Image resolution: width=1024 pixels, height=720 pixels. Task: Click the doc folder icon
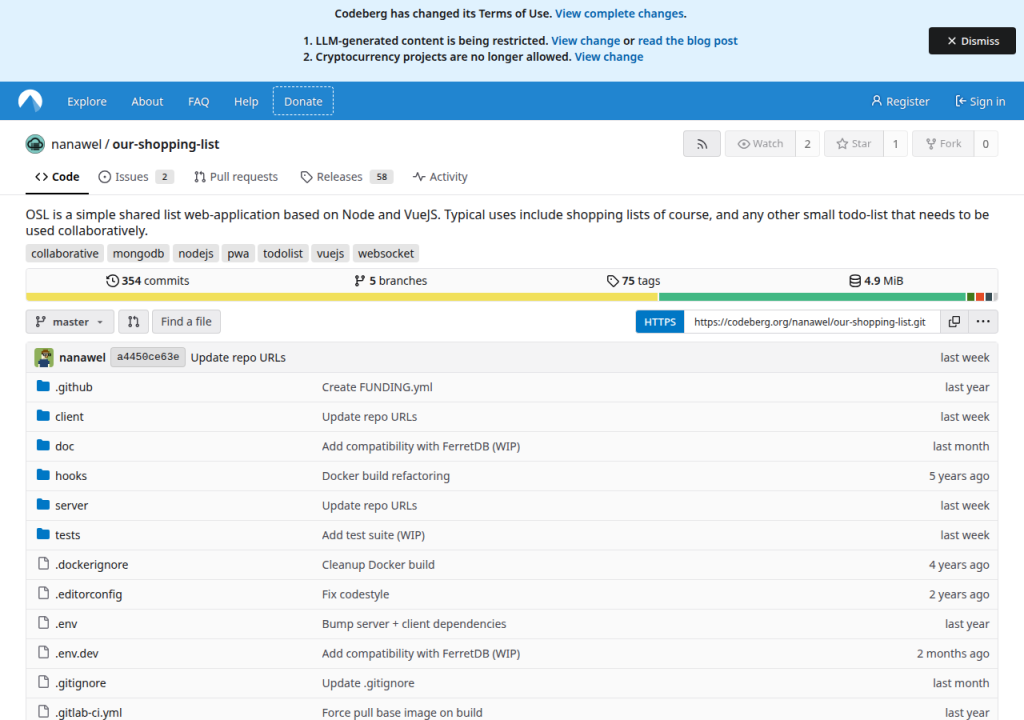43,445
